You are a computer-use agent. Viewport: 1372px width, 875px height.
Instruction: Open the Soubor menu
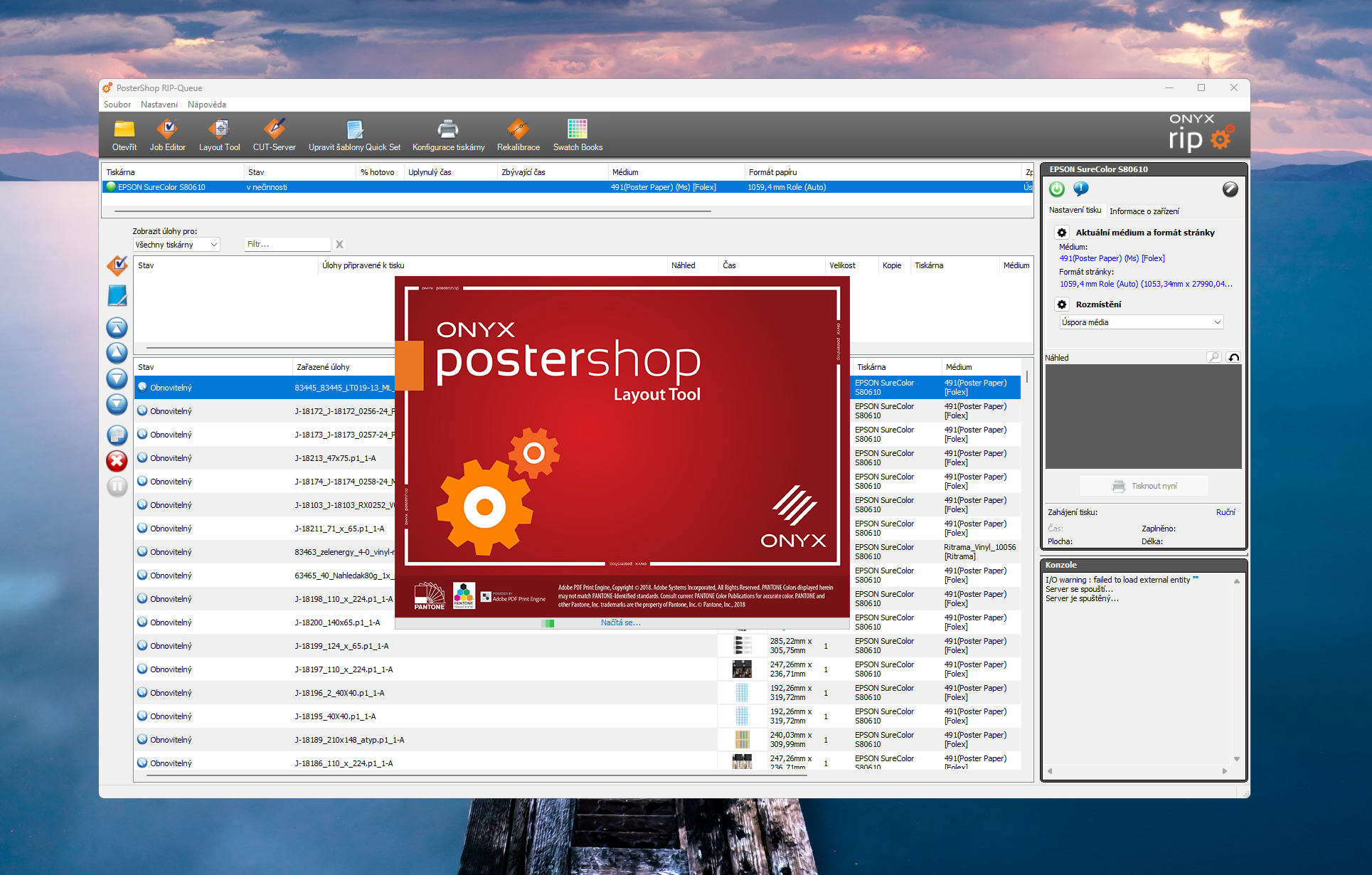tap(117, 105)
